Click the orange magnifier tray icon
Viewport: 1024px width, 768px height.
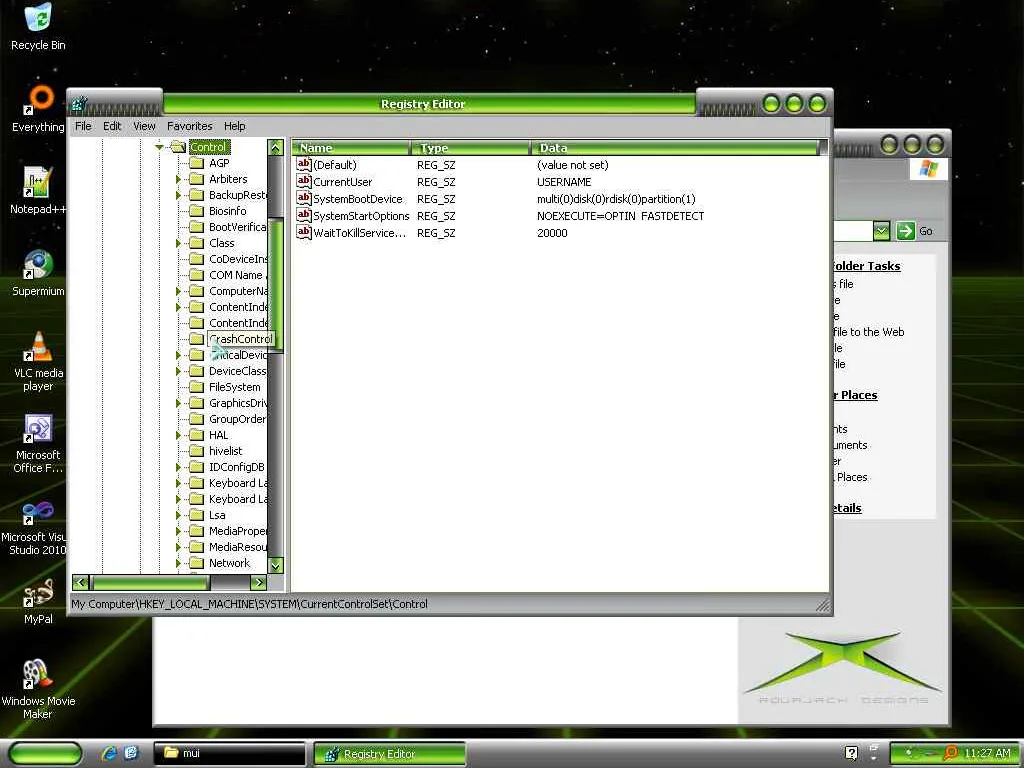[951, 754]
